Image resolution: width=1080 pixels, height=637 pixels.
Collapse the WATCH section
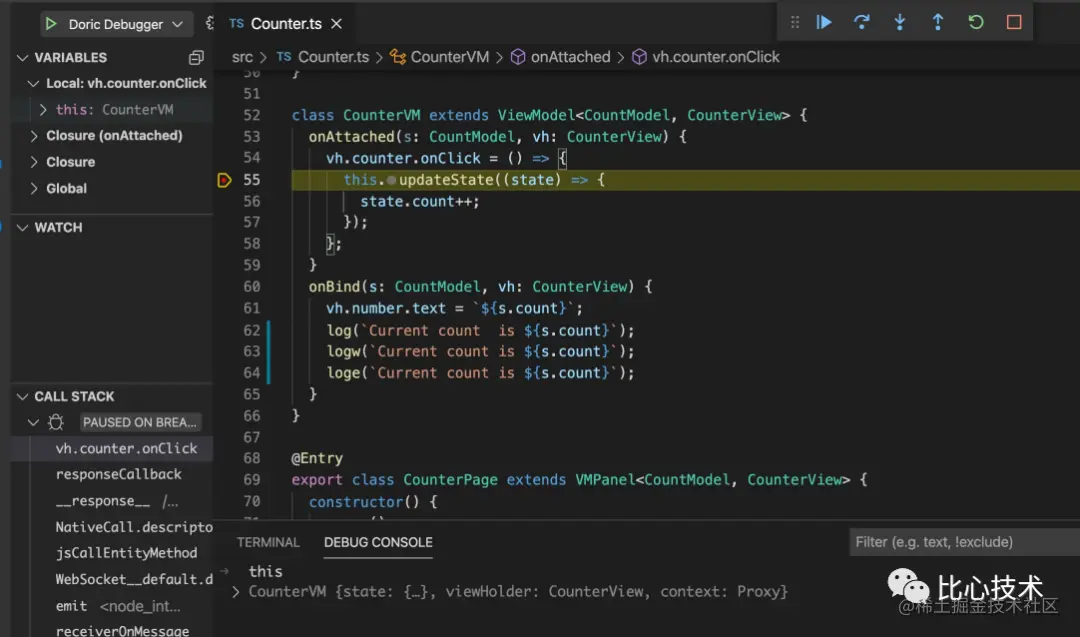[23, 227]
